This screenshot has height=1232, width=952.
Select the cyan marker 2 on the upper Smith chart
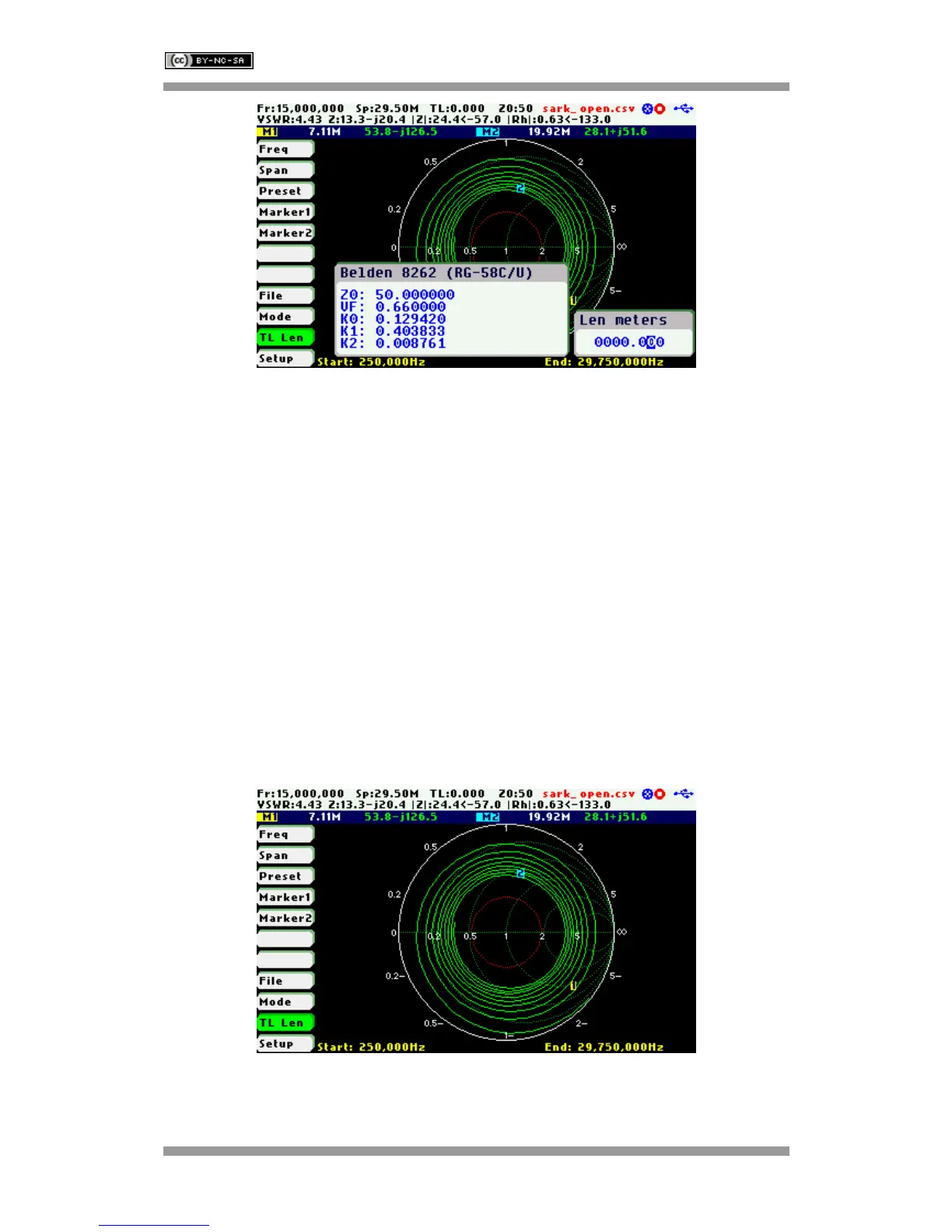(520, 189)
